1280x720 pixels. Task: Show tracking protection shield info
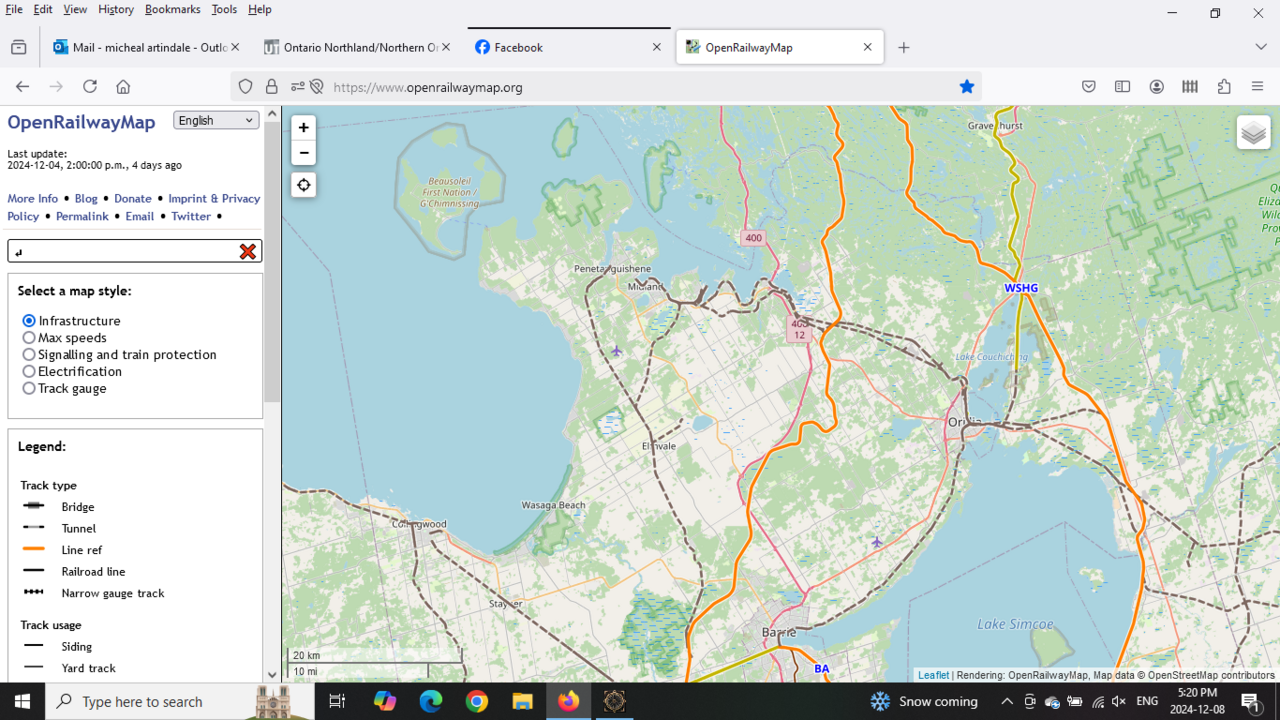pos(245,87)
